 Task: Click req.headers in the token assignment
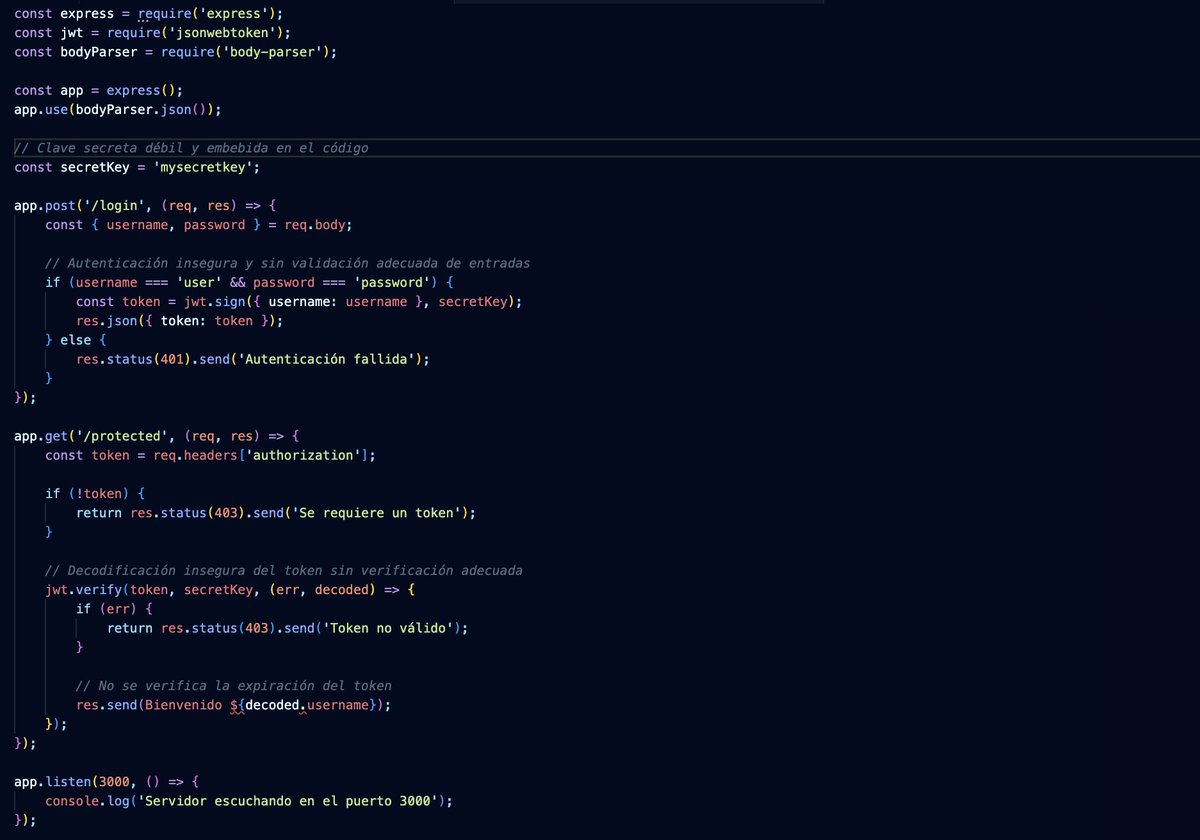pos(195,455)
